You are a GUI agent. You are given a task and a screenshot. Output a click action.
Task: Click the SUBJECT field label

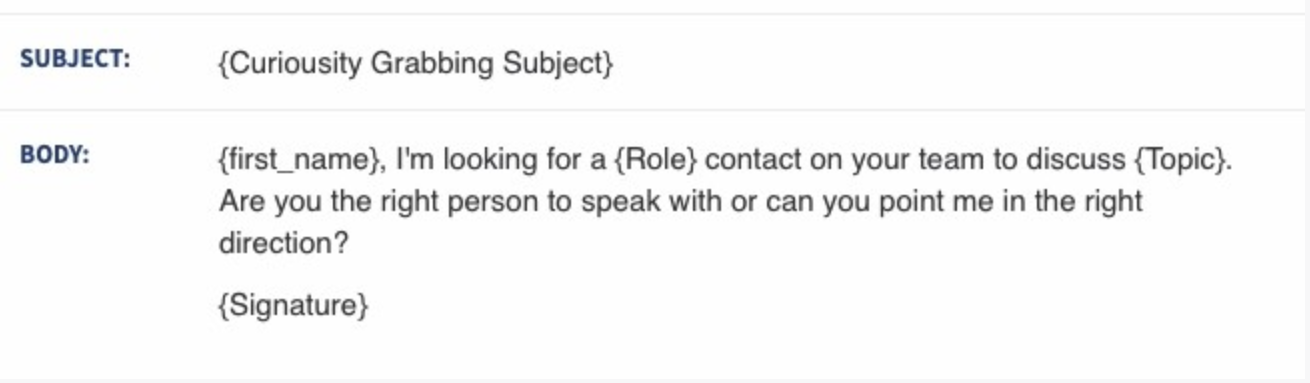[74, 58]
